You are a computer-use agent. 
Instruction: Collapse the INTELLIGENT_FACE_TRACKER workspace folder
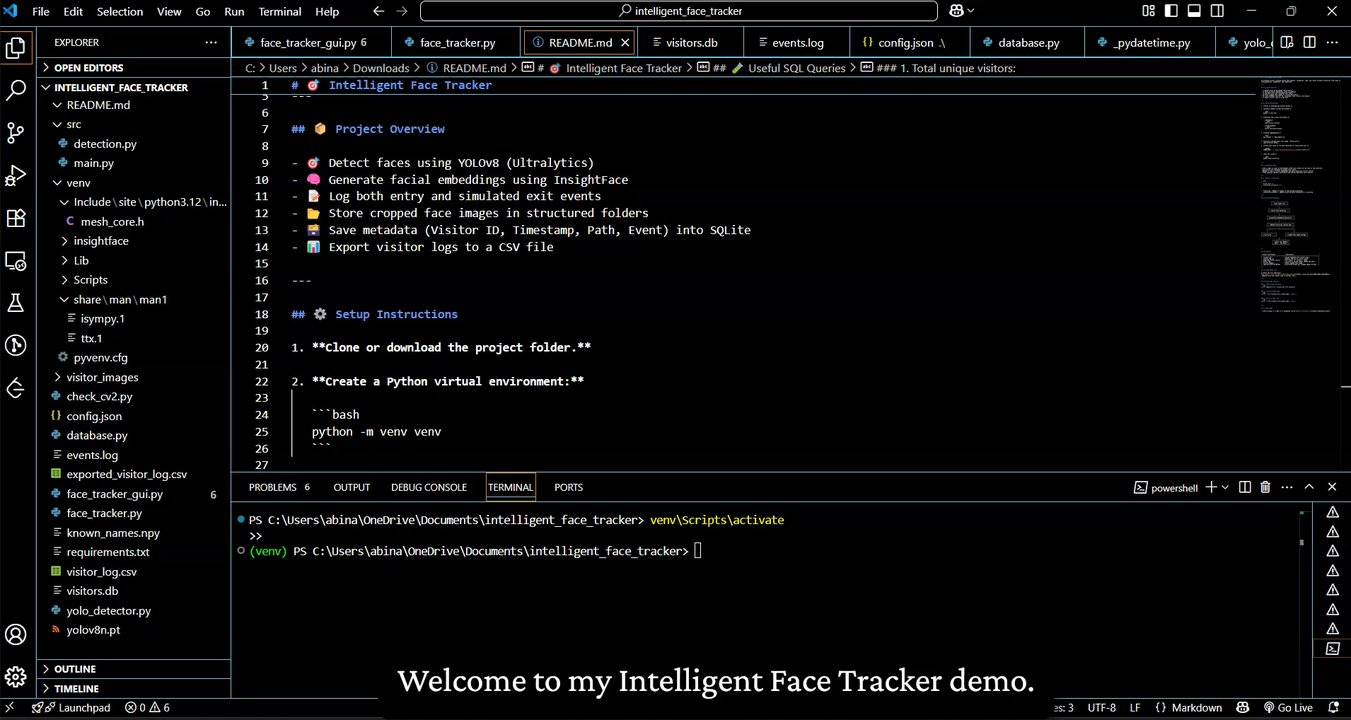[x=133, y=87]
